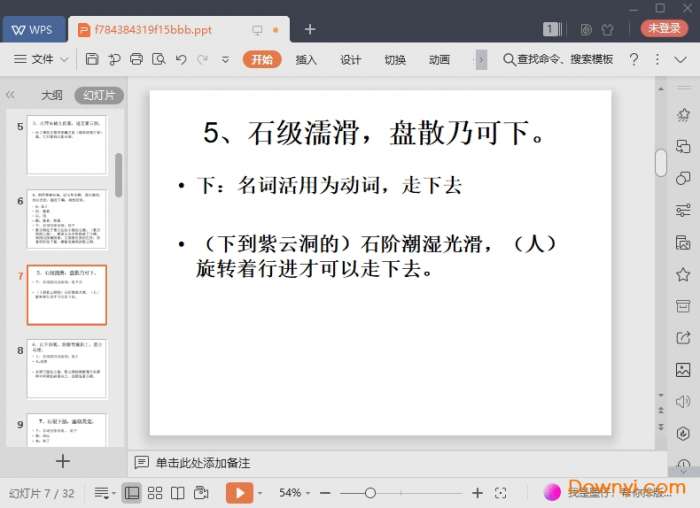Switch to the 插入 tab
Viewport: 700px width, 508px height.
pyautogui.click(x=306, y=59)
